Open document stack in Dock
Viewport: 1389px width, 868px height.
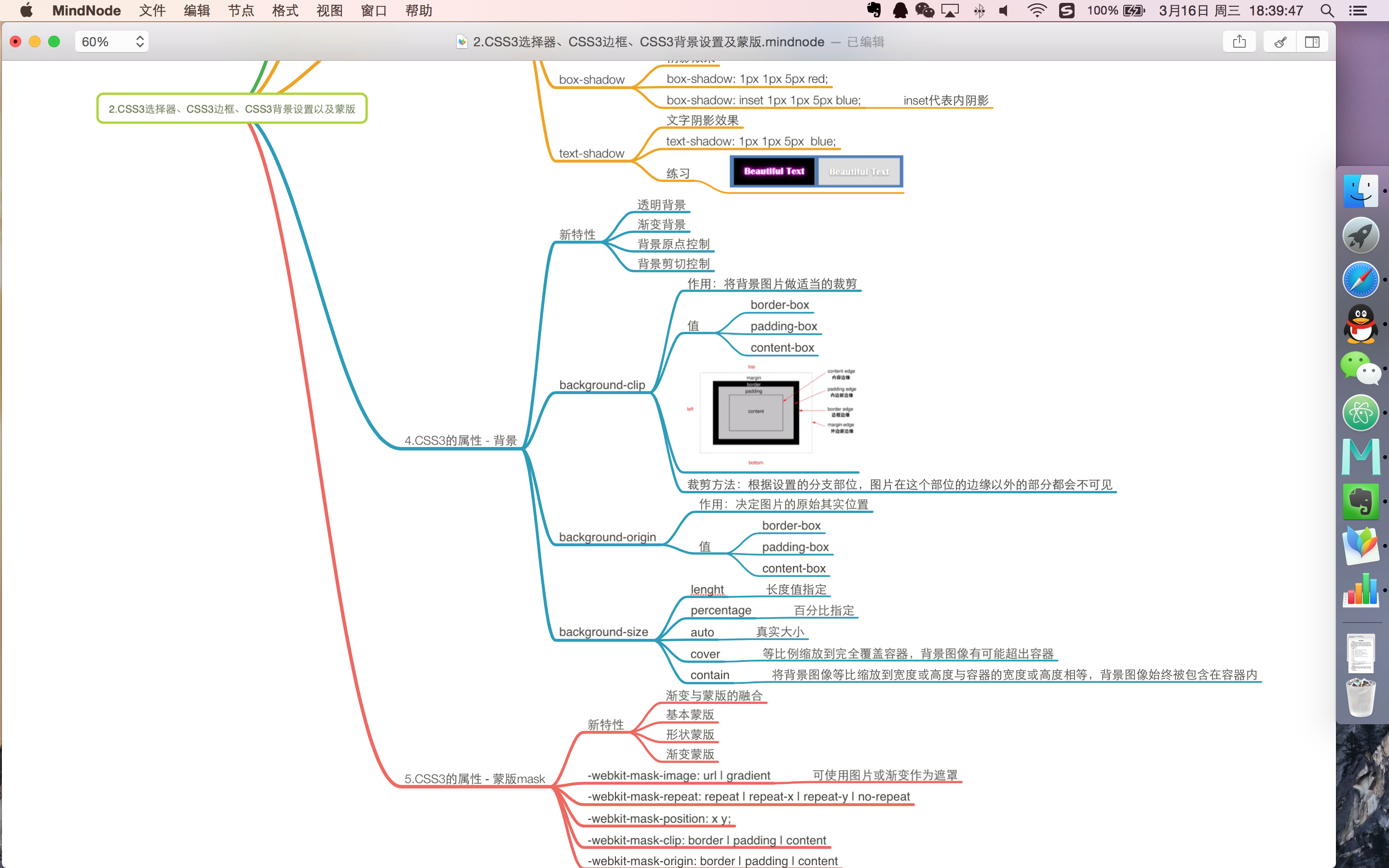point(1360,653)
